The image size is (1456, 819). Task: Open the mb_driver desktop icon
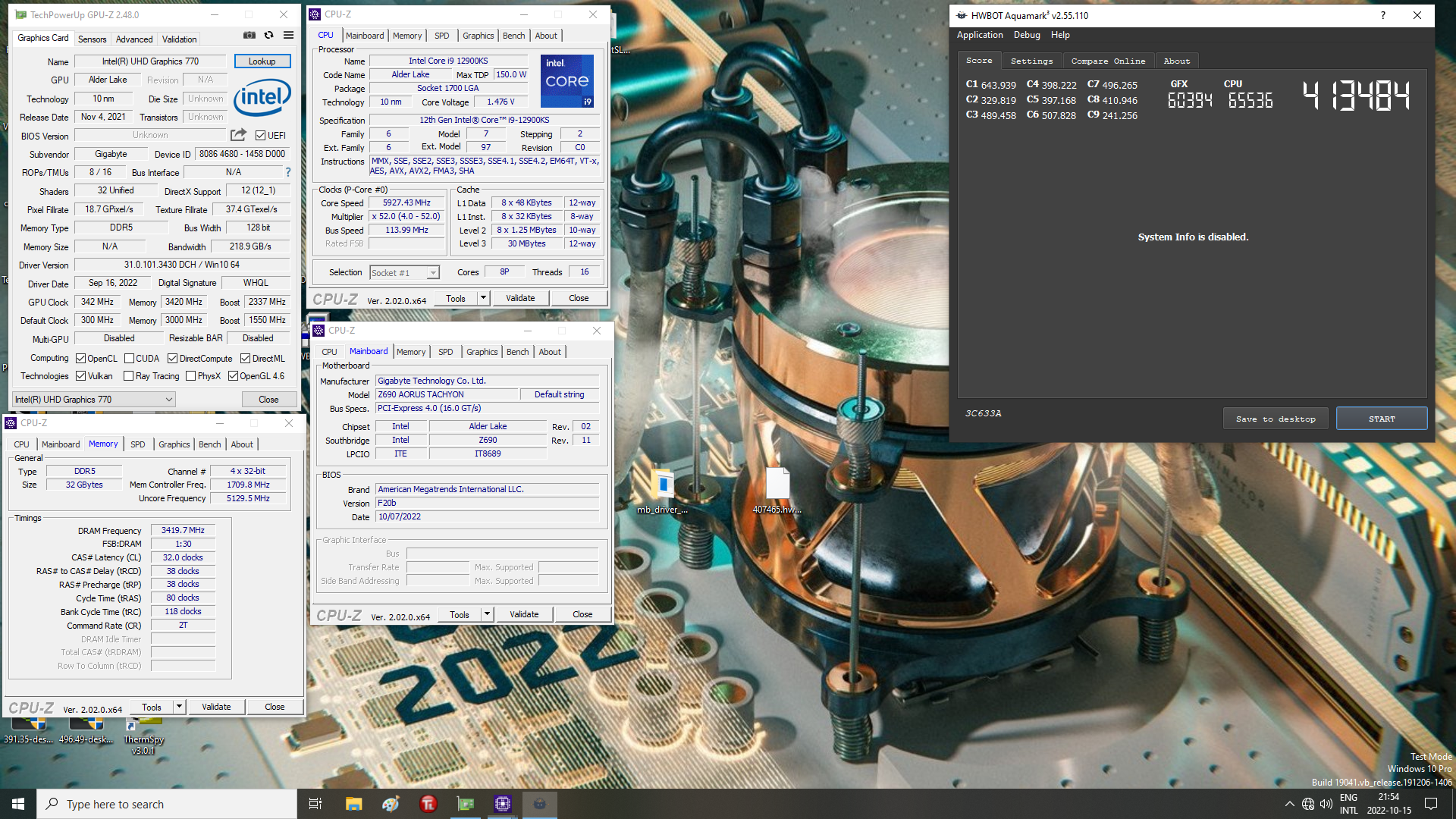(x=663, y=491)
